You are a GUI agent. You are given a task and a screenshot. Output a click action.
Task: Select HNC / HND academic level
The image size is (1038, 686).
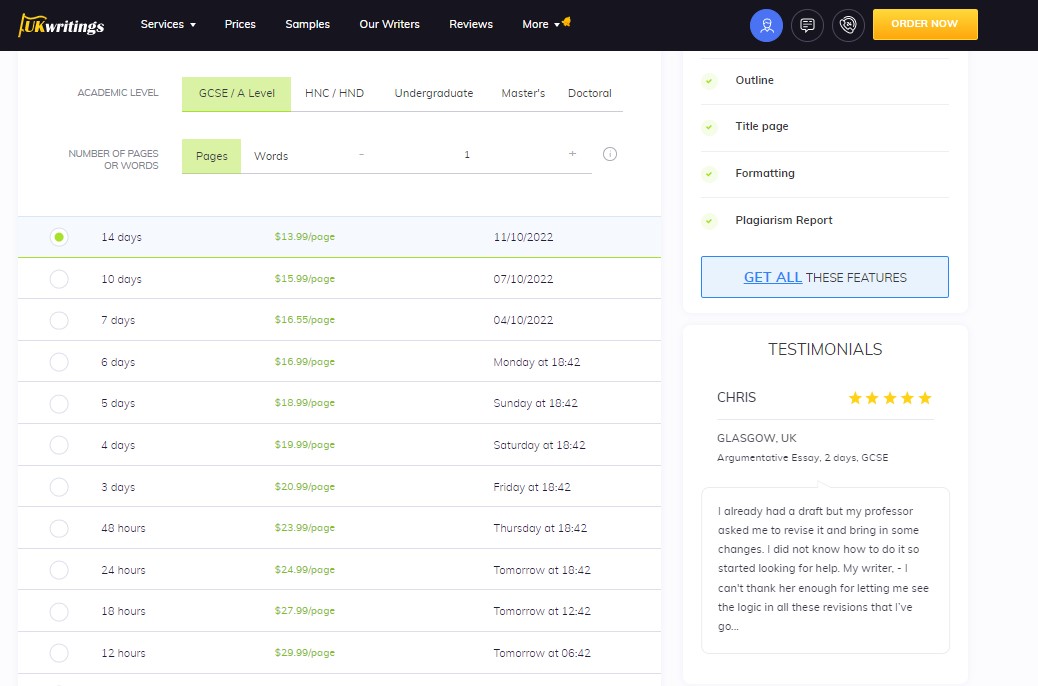334,93
